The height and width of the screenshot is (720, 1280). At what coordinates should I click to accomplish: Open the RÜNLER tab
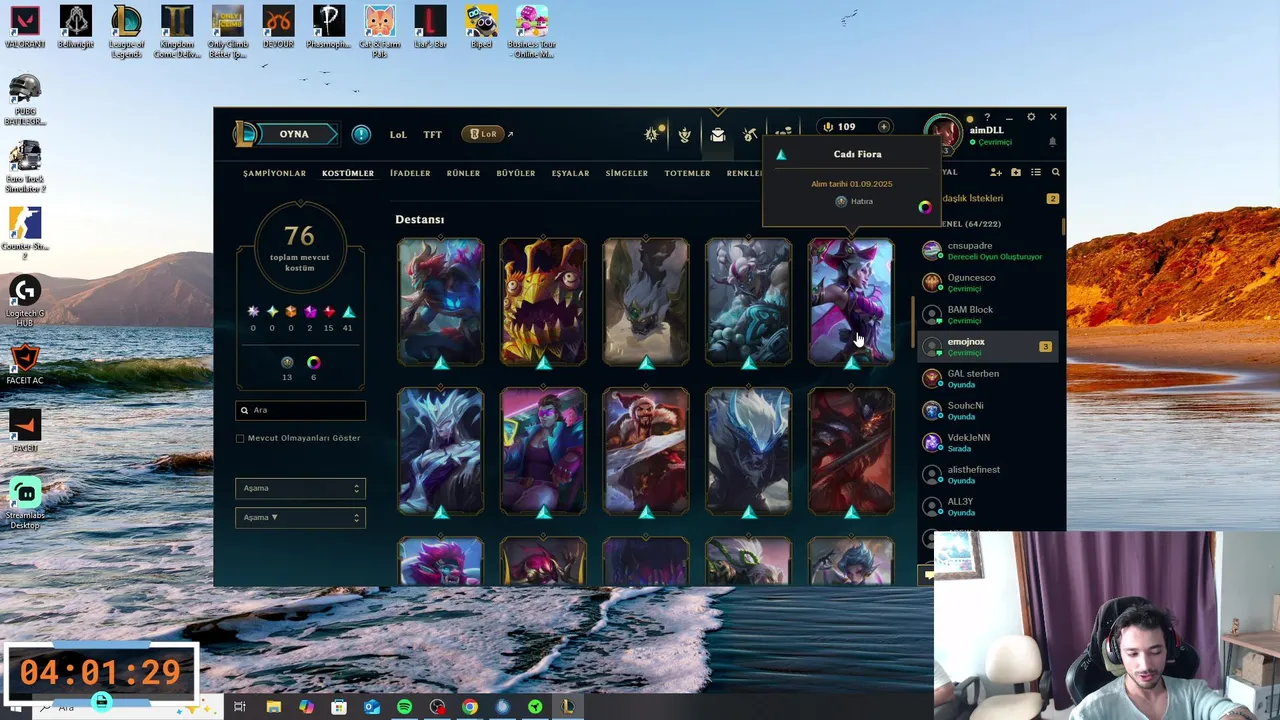coord(463,173)
